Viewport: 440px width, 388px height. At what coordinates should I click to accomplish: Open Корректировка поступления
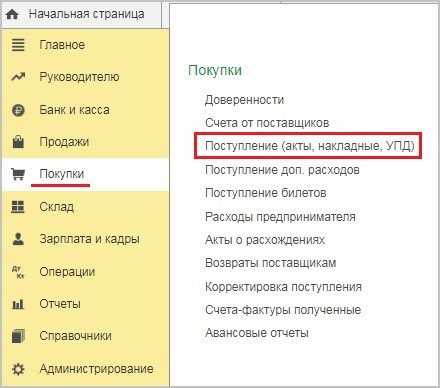pos(283,287)
